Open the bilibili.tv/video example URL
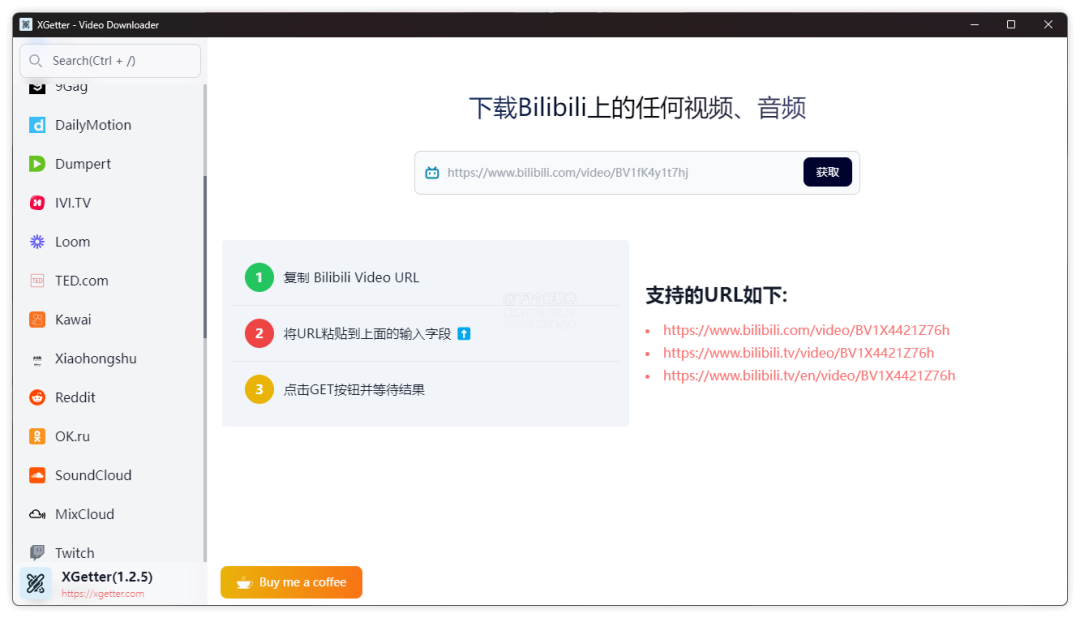This screenshot has width=1080, height=618. [798, 353]
